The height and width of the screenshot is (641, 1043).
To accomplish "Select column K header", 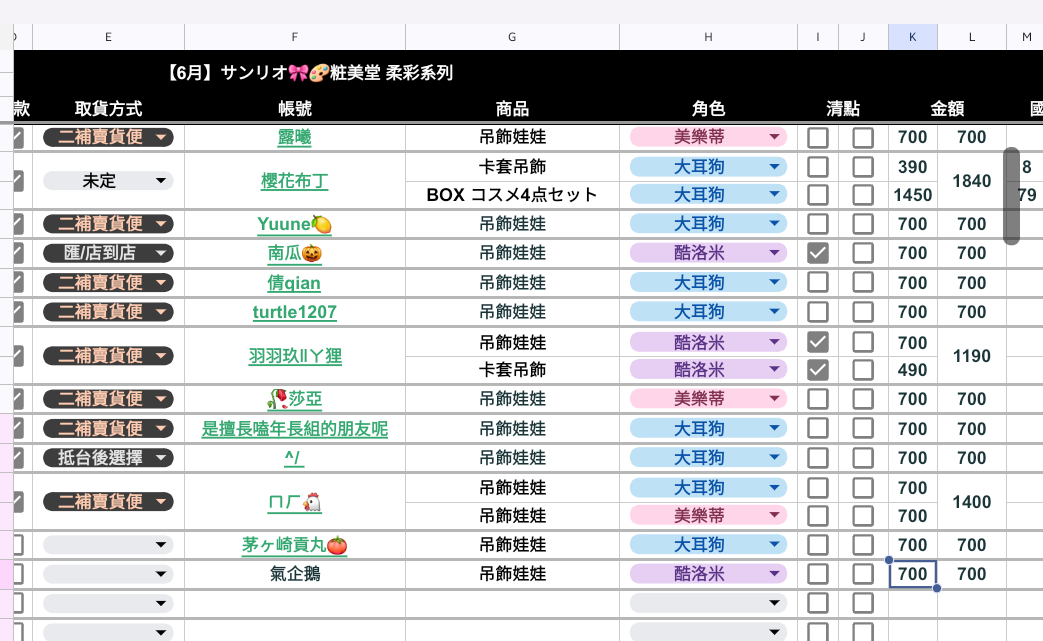I will pyautogui.click(x=913, y=37).
